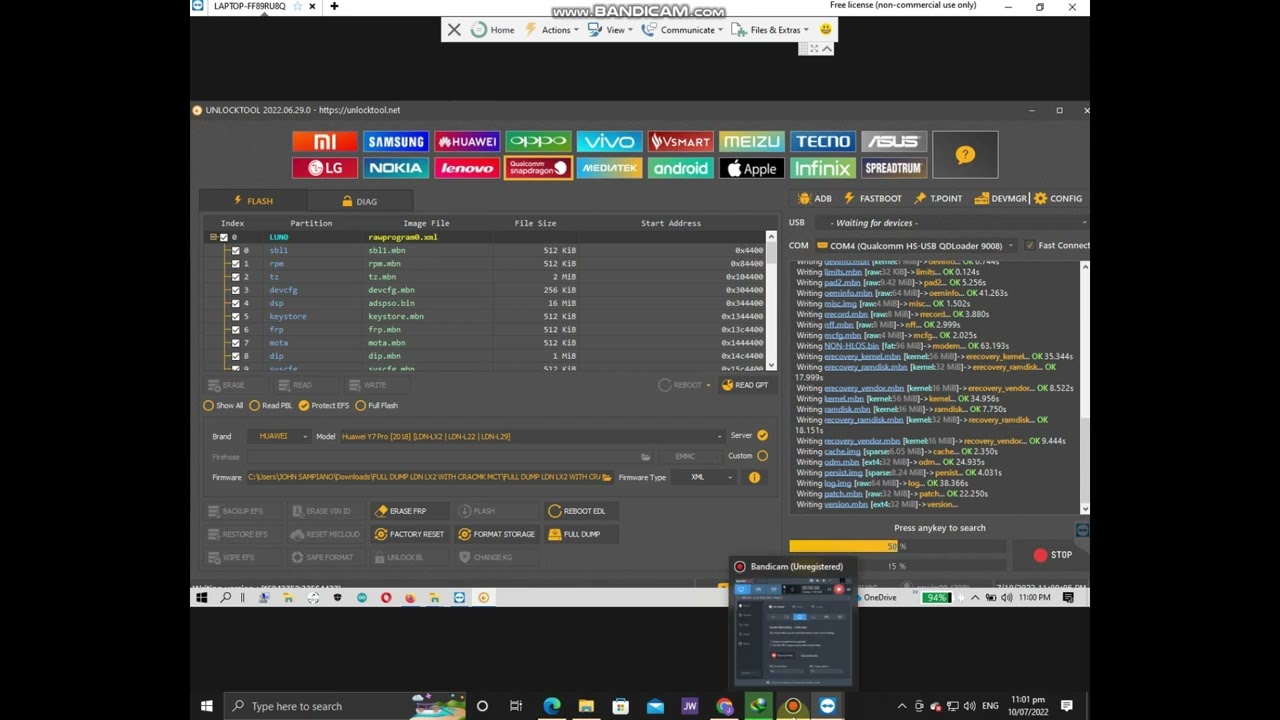Select the Nokia brand icon
The width and height of the screenshot is (1280, 720).
(x=395, y=168)
